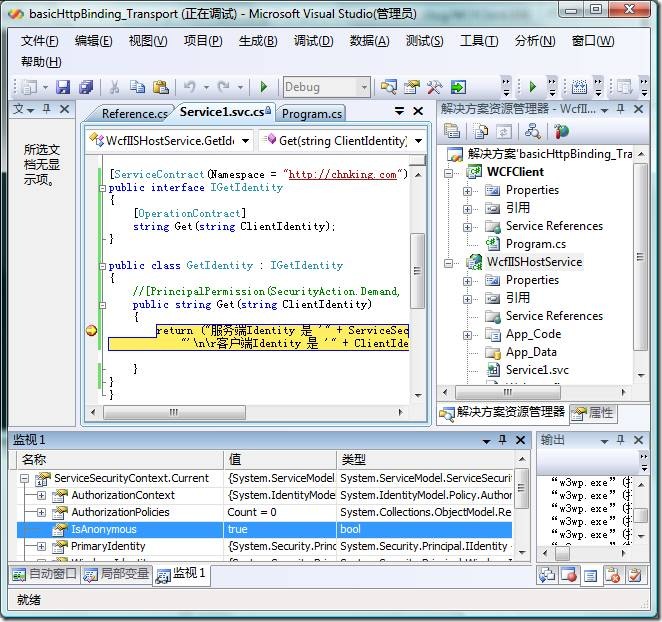Click the Call Stack icon at bottom right
Viewport: 662px width, 622px height.
pos(547,575)
